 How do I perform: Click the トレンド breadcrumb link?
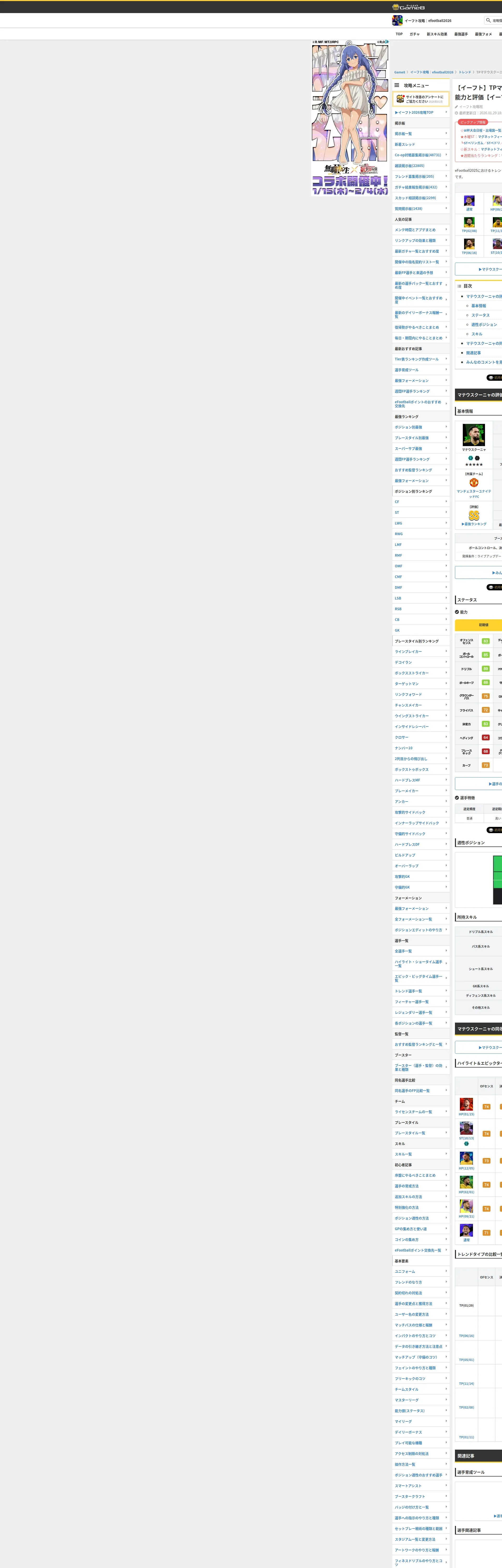click(464, 72)
